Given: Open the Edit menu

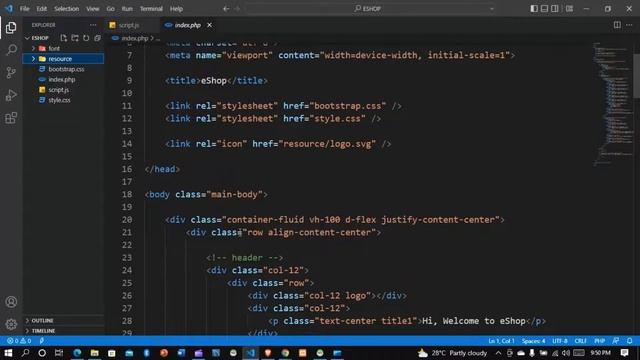Looking at the screenshot, I should 42,9.
